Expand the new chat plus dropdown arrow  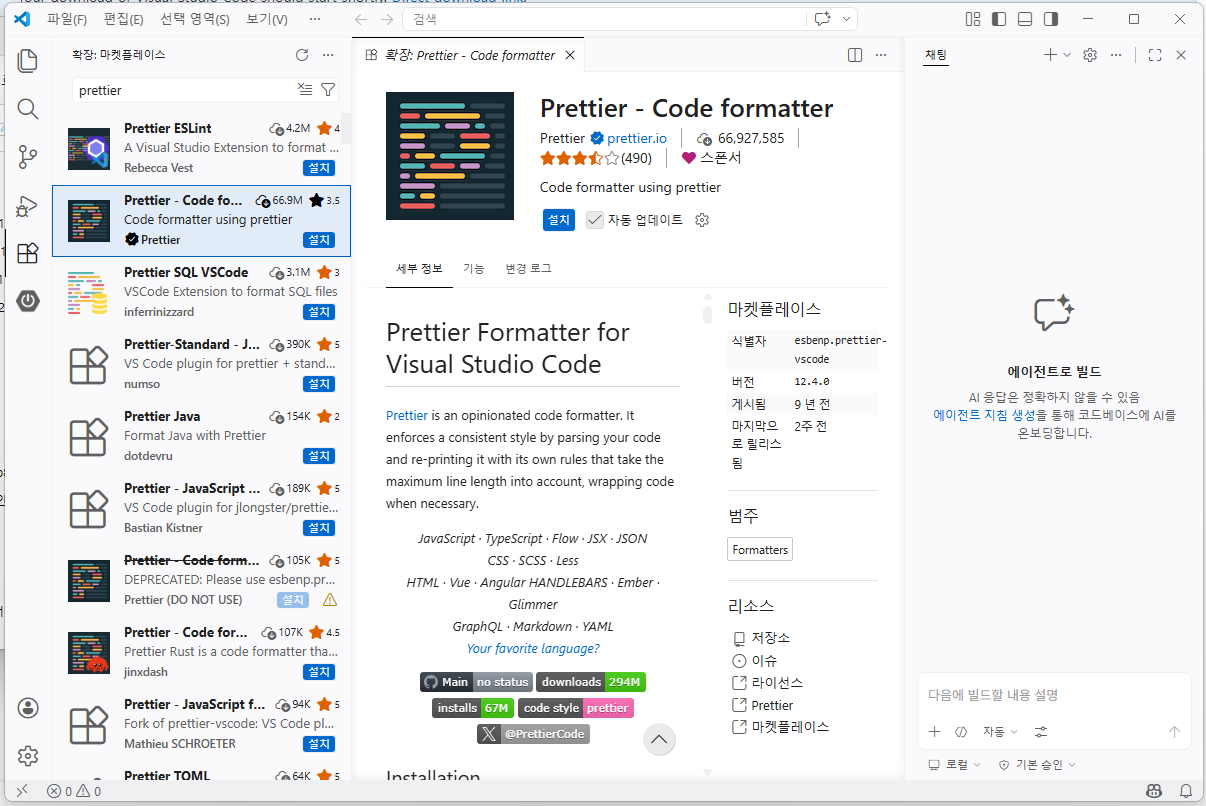pyautogui.click(x=1067, y=55)
